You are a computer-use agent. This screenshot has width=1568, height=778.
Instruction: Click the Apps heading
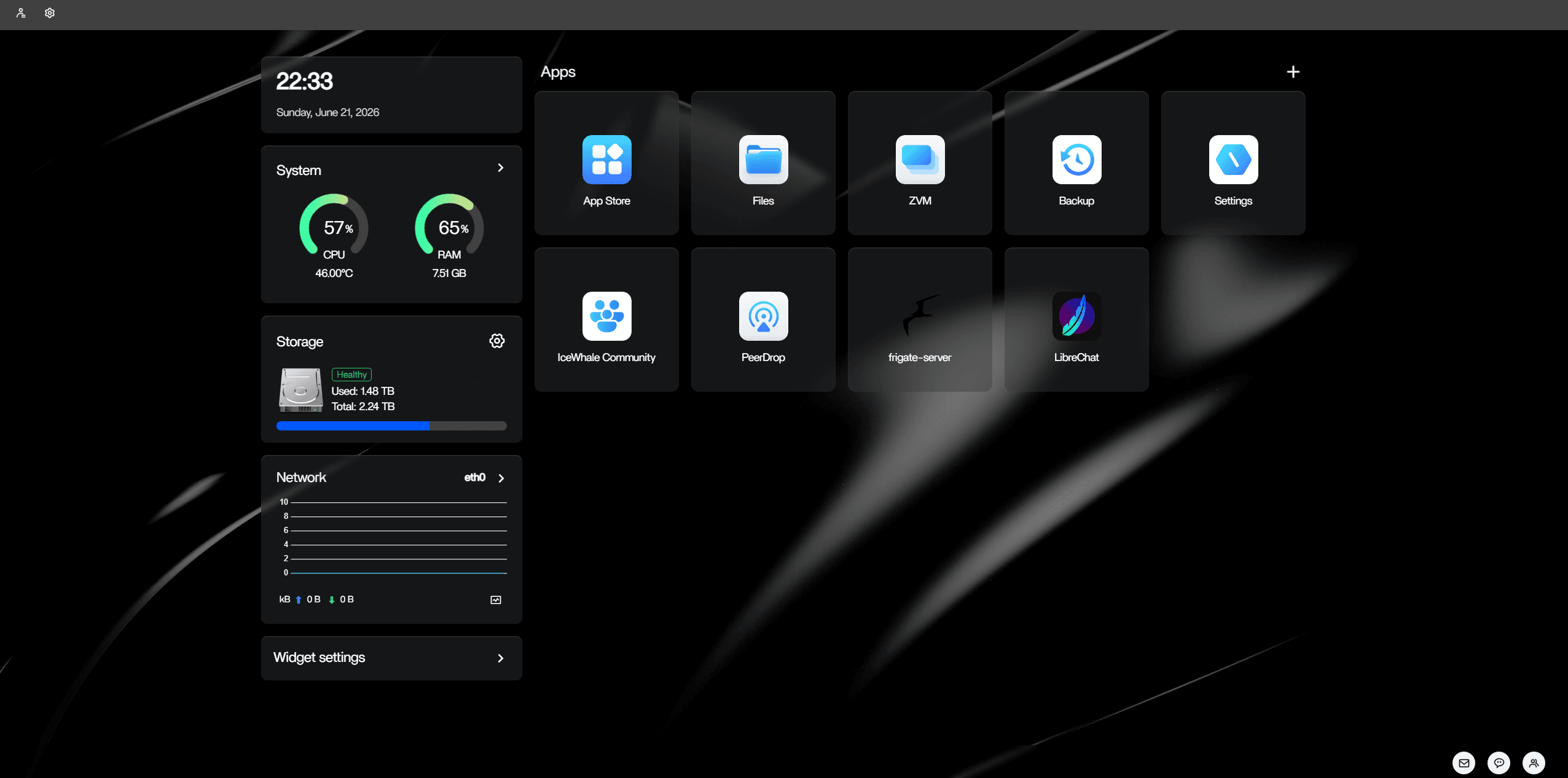coord(558,72)
